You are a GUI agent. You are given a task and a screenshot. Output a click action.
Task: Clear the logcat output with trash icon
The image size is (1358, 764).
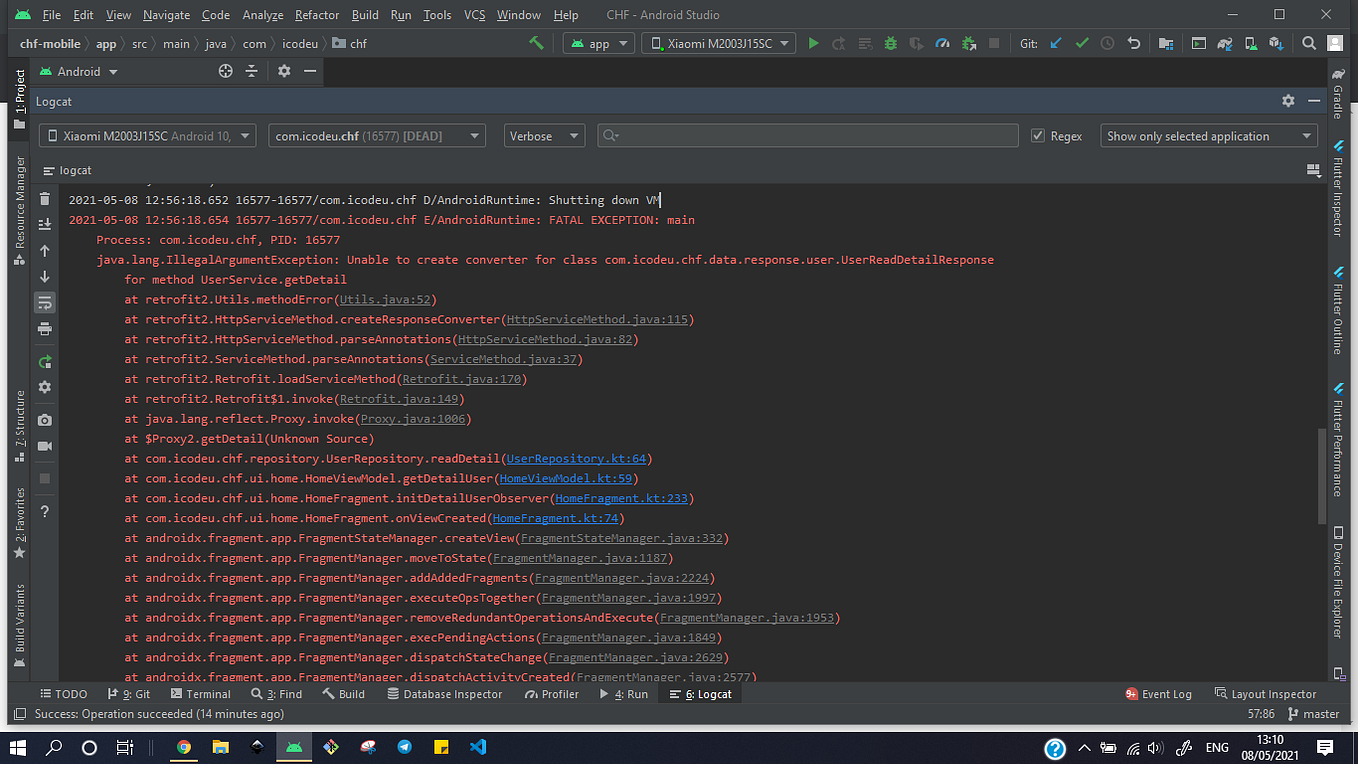(x=45, y=199)
